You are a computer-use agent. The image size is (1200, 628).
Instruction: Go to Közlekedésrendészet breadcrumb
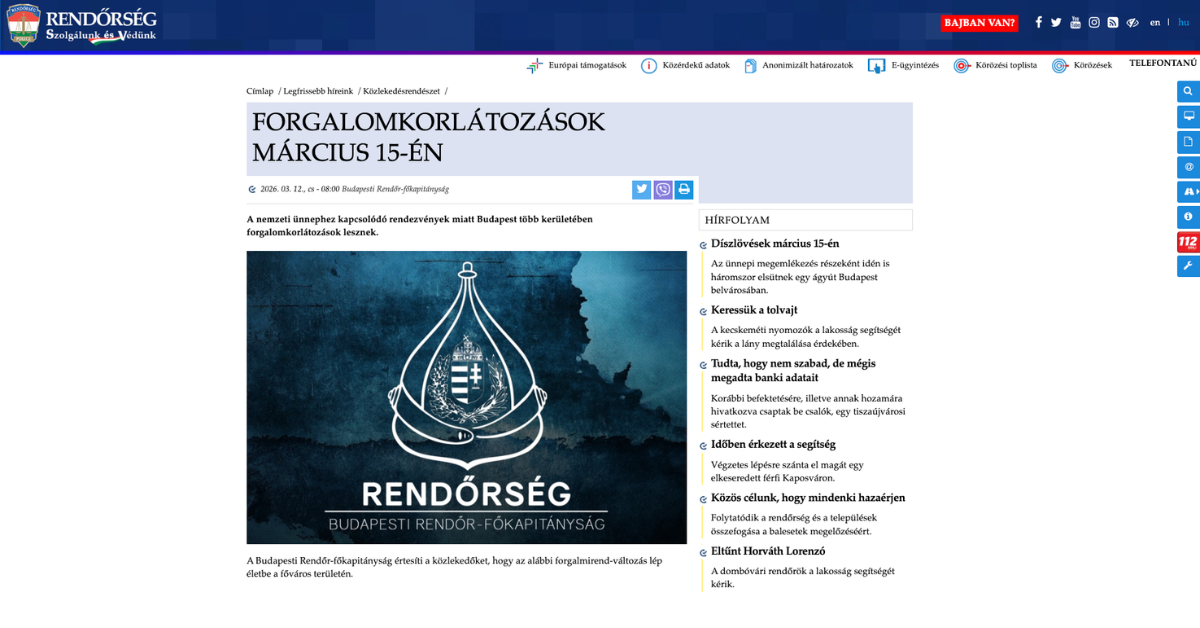pyautogui.click(x=401, y=91)
